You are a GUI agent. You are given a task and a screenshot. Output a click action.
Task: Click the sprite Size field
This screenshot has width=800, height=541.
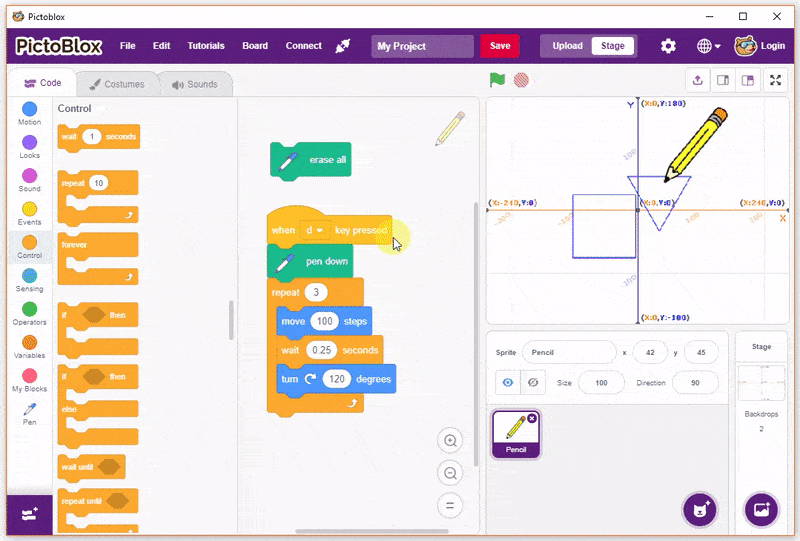601,383
